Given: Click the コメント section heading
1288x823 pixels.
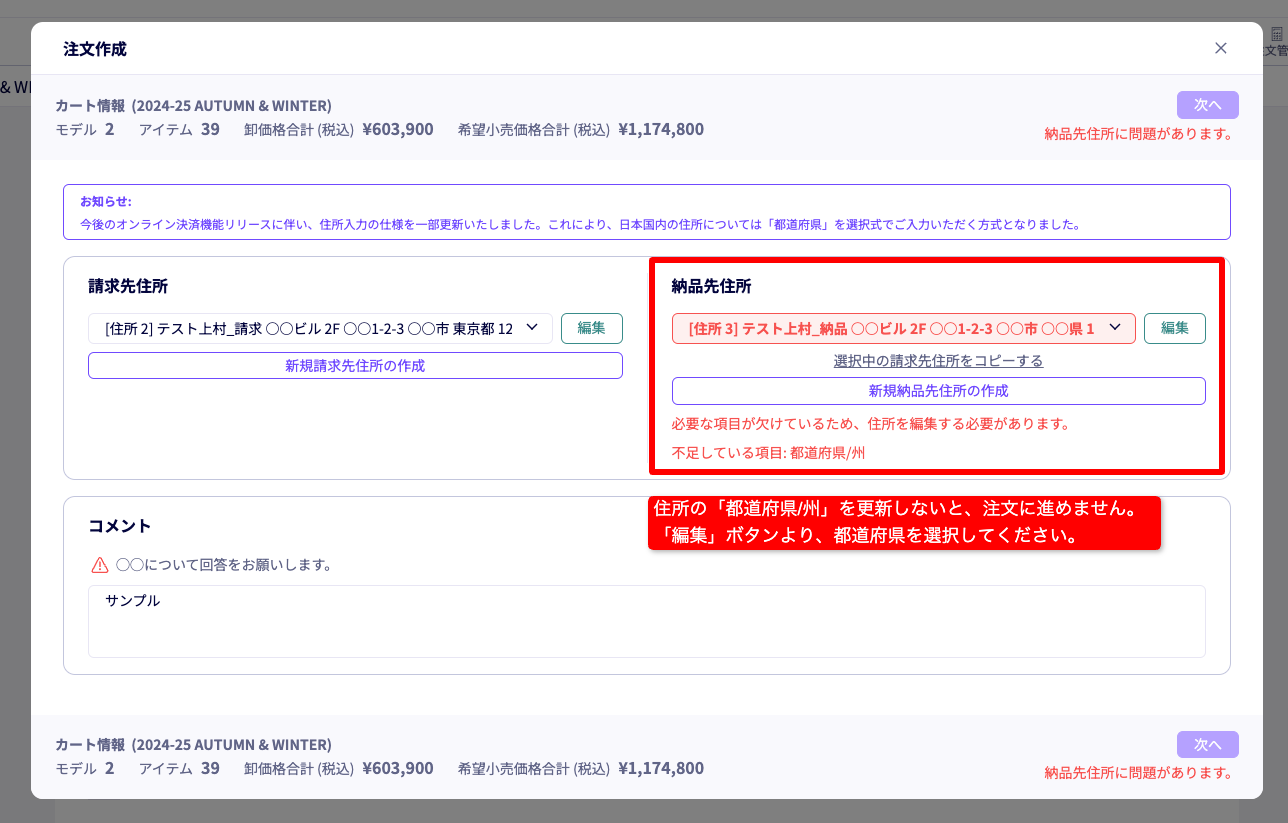Looking at the screenshot, I should click(x=120, y=526).
